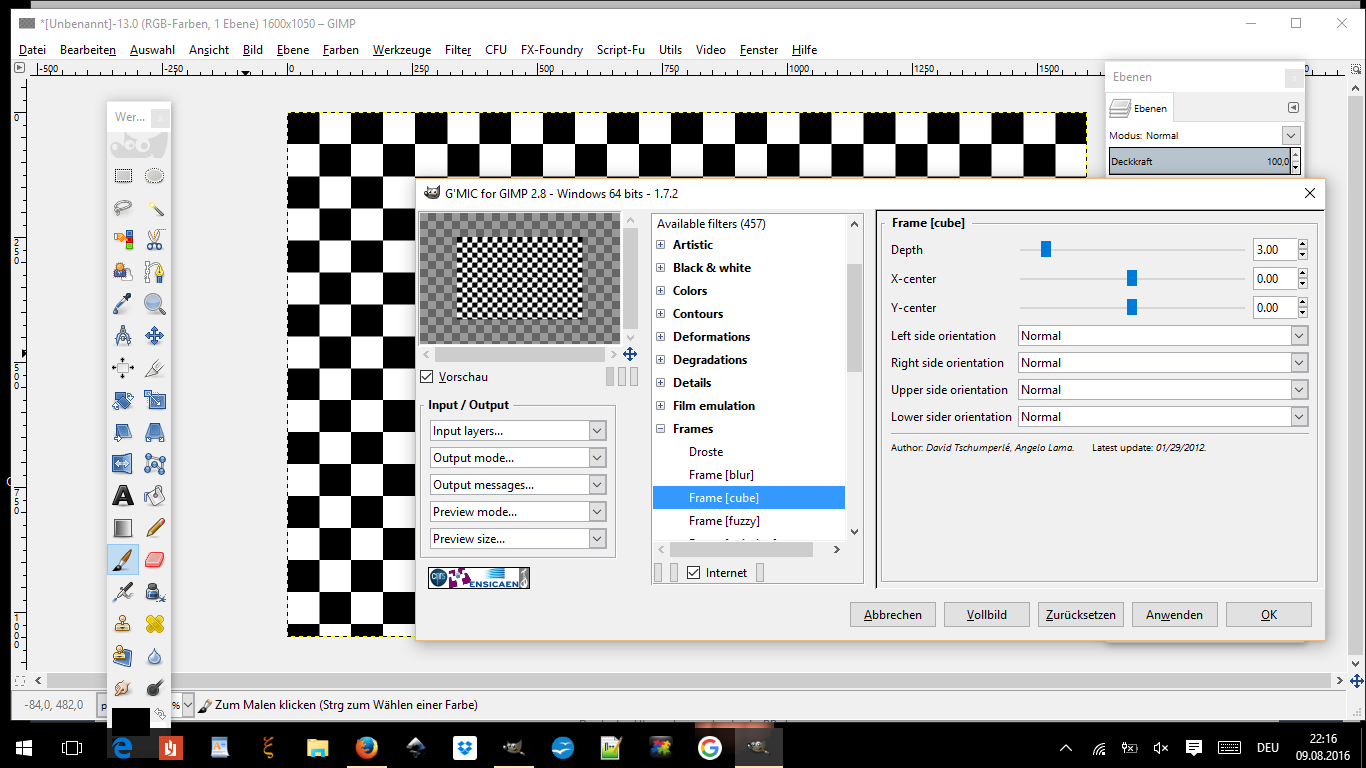This screenshot has height=768, width=1366.
Task: Collapse the Frames filter category
Action: coord(660,429)
